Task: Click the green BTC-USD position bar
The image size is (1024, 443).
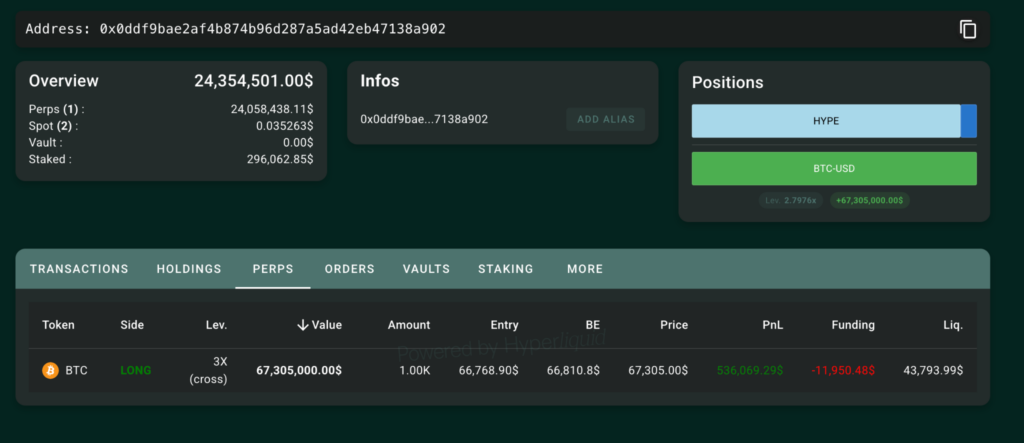Action: coord(834,169)
